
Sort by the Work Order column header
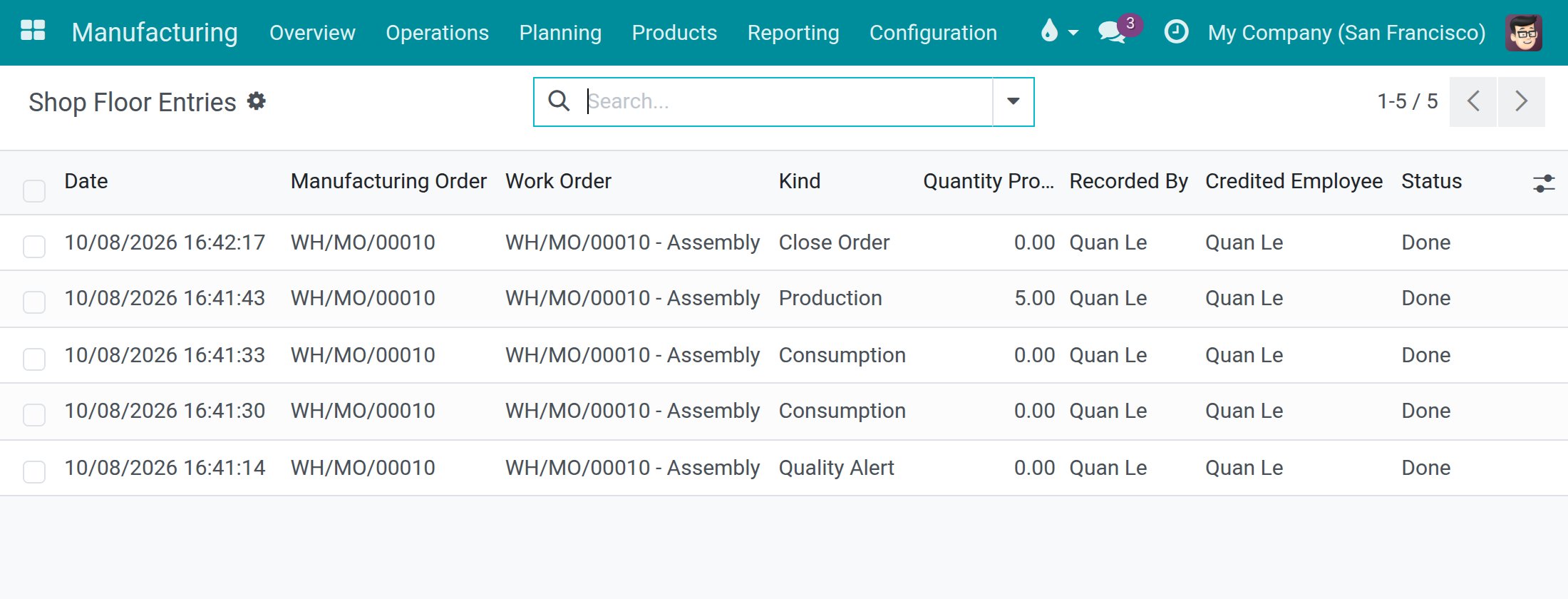tap(558, 181)
